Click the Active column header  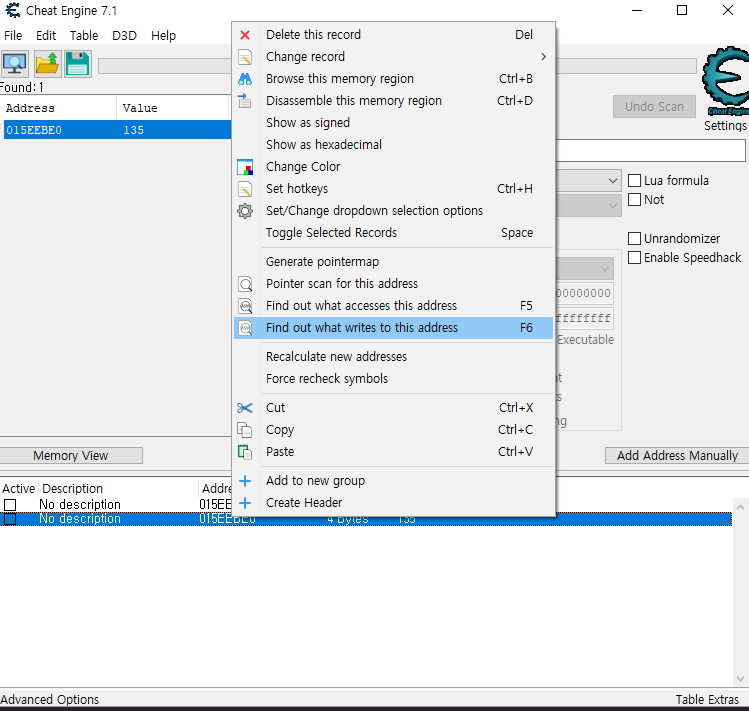19,489
